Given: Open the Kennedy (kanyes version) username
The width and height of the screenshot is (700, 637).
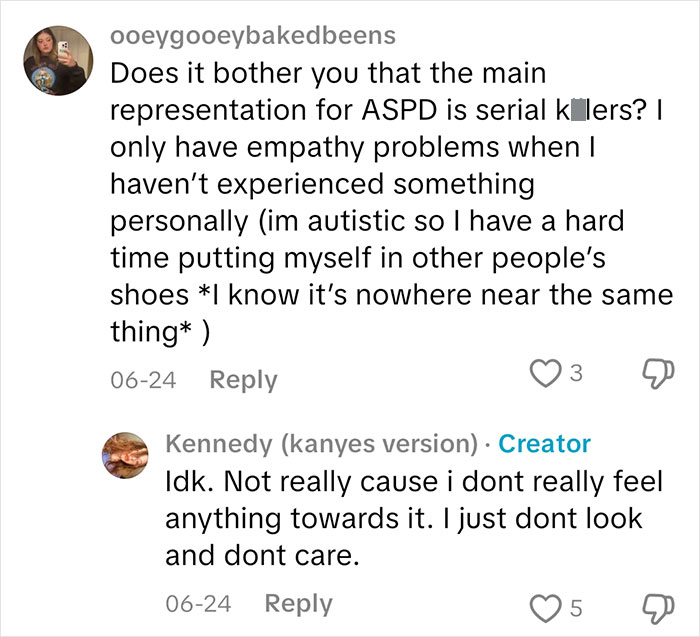Looking at the screenshot, I should [x=322, y=444].
